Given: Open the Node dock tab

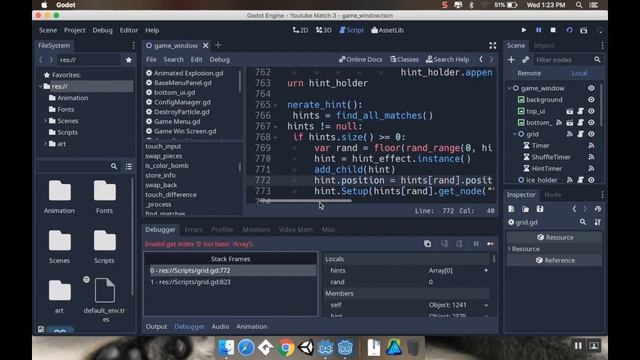Looking at the screenshot, I should pyautogui.click(x=553, y=195).
